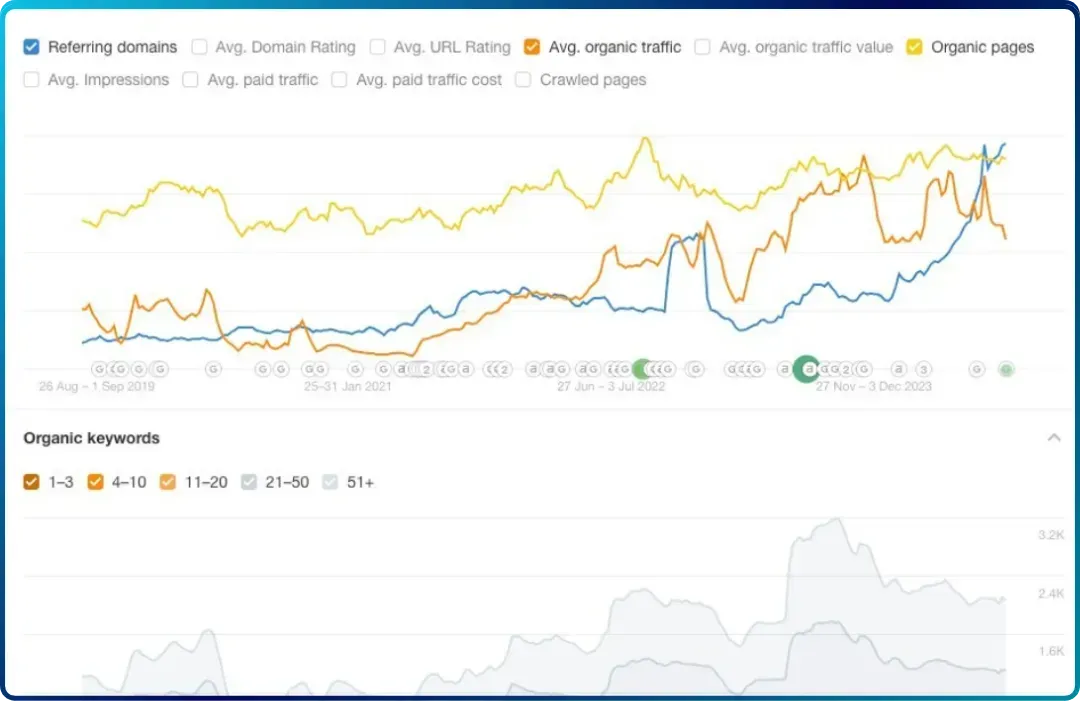1080x705 pixels.
Task: Toggle the 4–10 keyword position checkbox
Action: [96, 482]
